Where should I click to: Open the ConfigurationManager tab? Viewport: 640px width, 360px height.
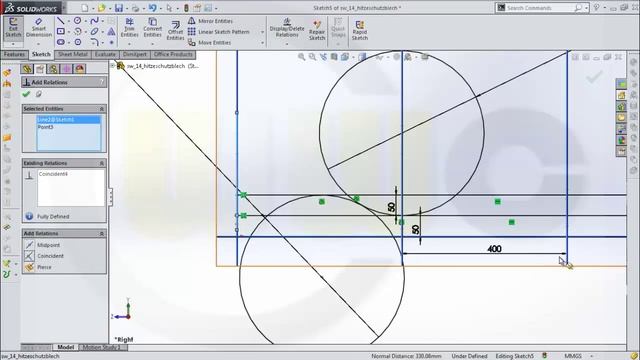(53, 69)
